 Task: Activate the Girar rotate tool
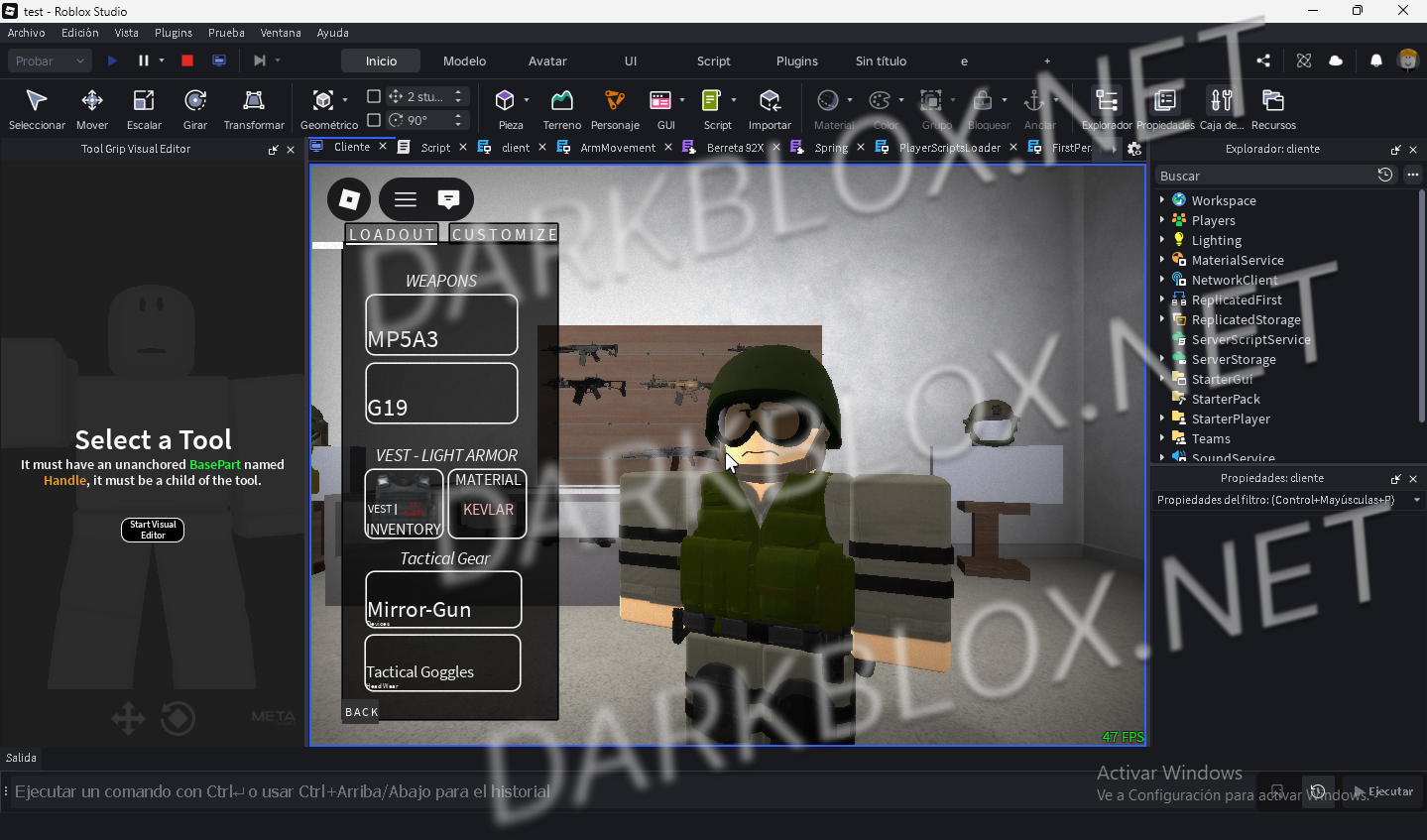[x=195, y=109]
